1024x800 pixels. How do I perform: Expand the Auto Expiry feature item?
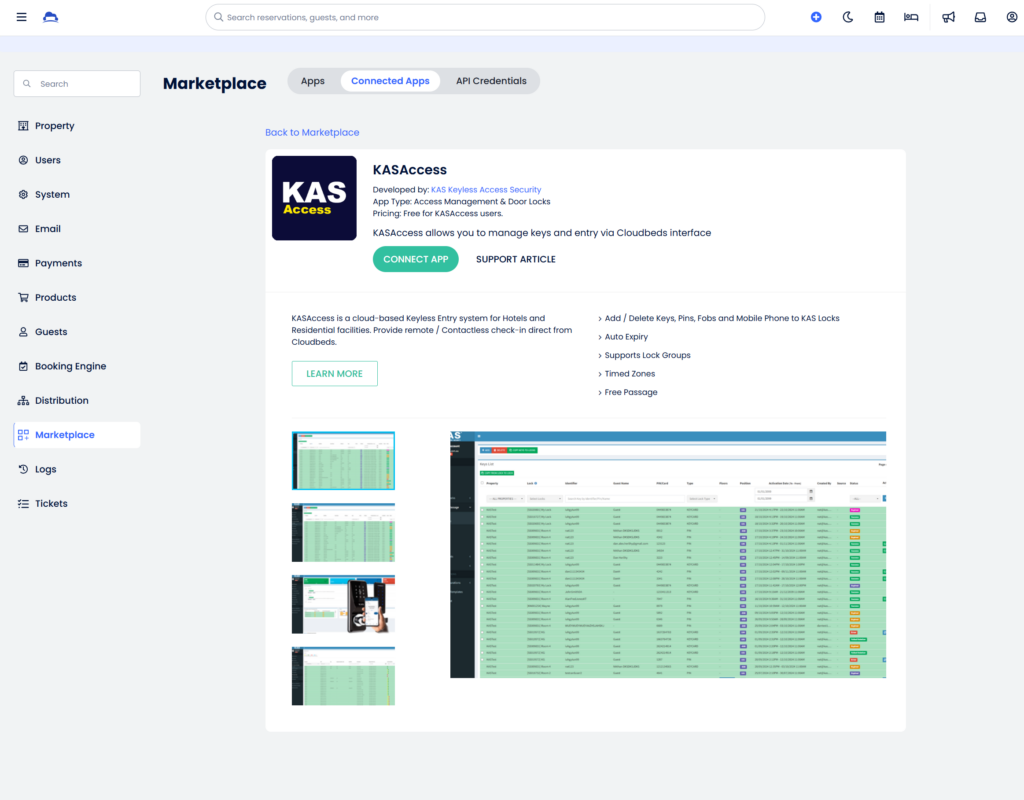click(x=624, y=336)
